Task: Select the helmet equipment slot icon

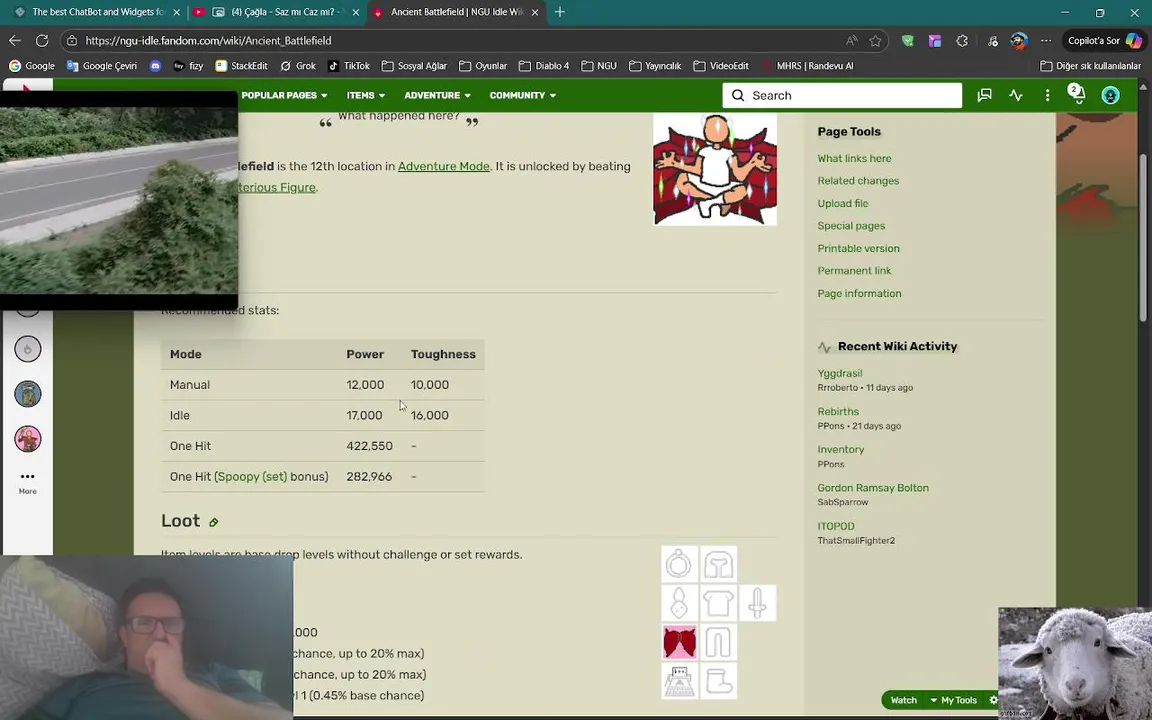Action: click(718, 564)
